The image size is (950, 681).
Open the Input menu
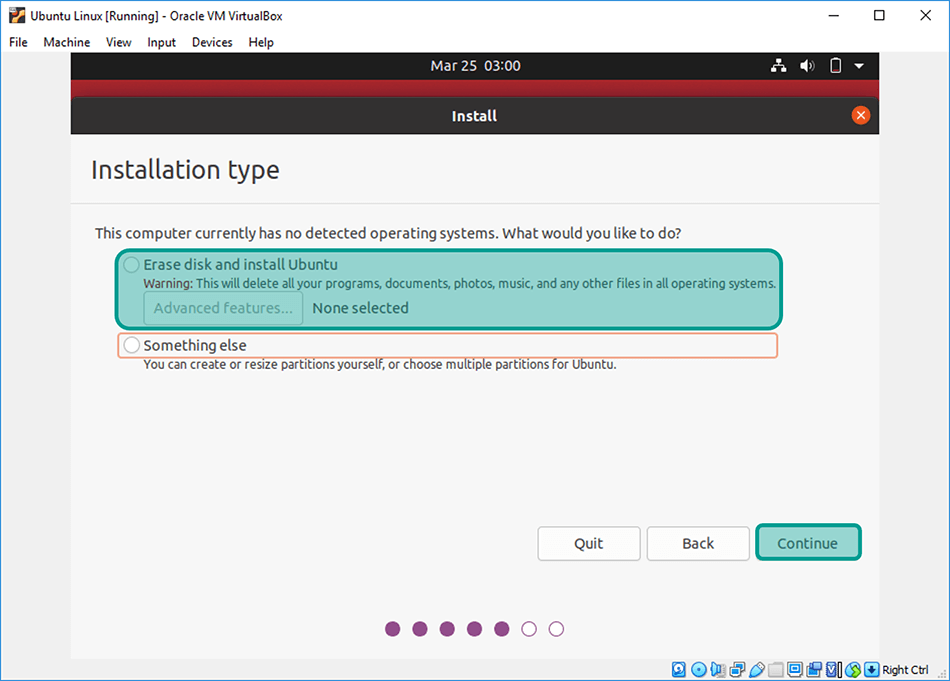[161, 42]
